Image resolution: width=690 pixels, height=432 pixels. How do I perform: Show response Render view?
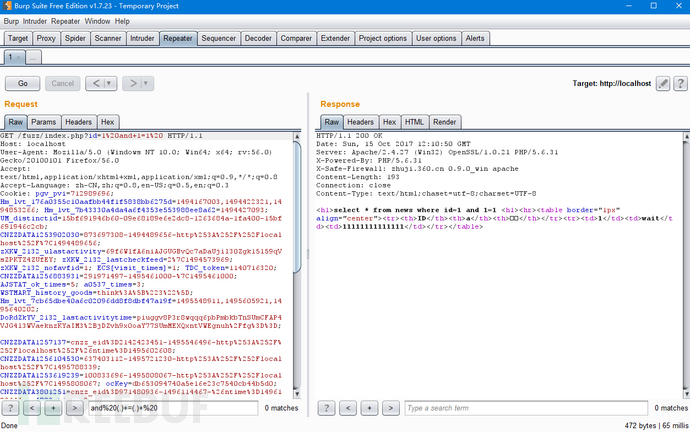click(444, 122)
